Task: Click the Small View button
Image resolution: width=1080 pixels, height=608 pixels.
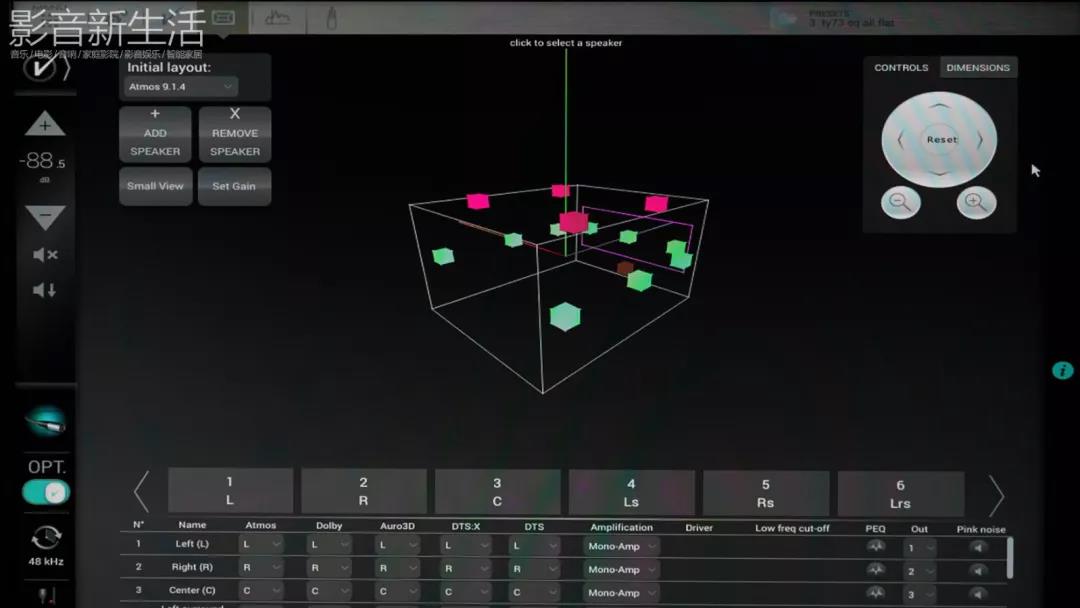Action: 156,186
